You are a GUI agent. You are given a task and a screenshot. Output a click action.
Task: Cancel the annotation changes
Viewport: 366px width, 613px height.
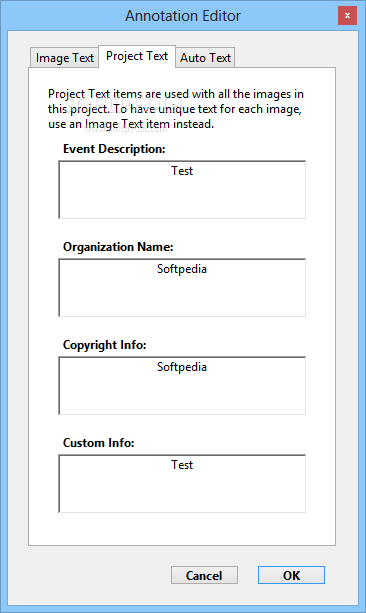[204, 575]
